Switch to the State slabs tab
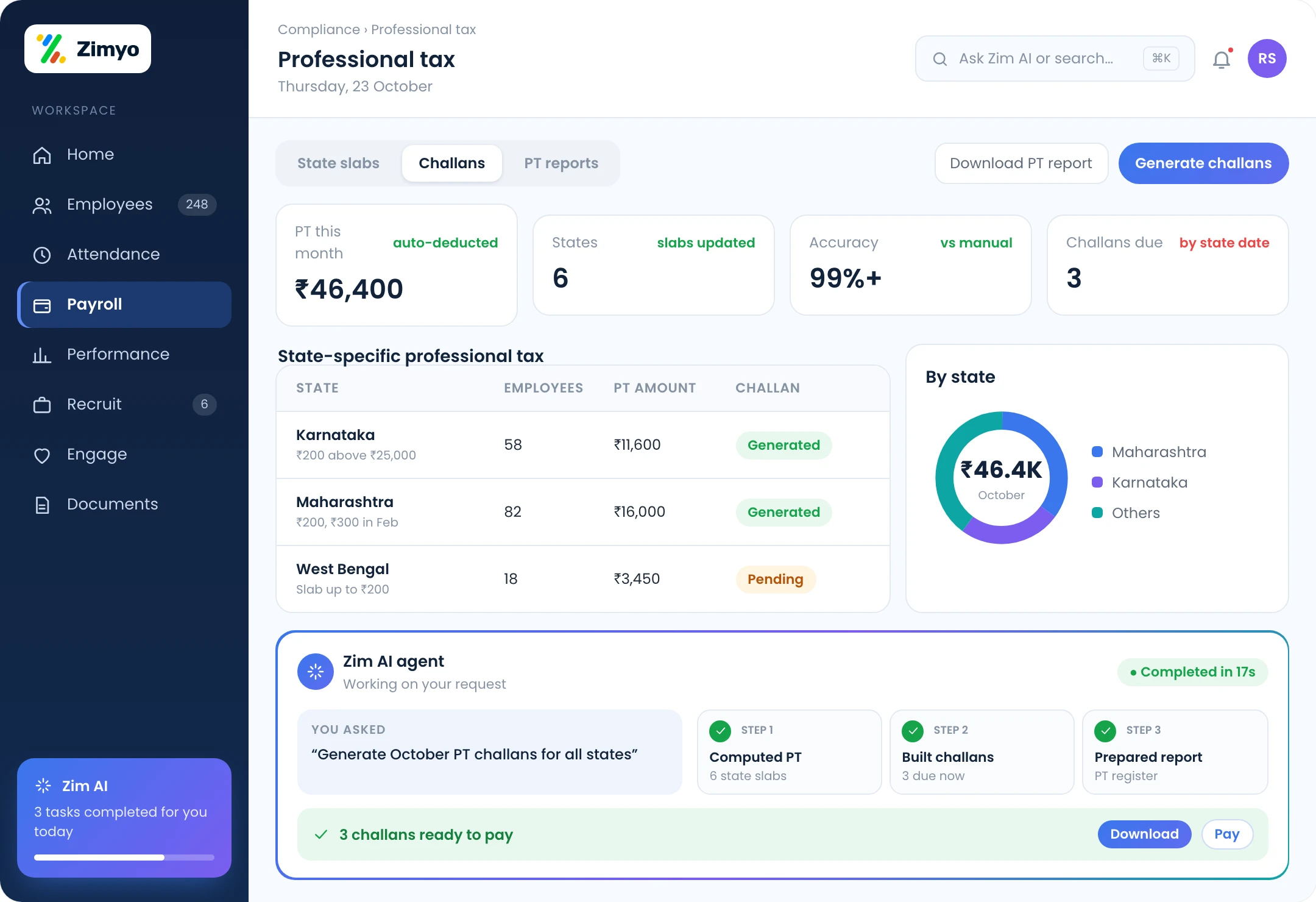1316x902 pixels. tap(338, 163)
